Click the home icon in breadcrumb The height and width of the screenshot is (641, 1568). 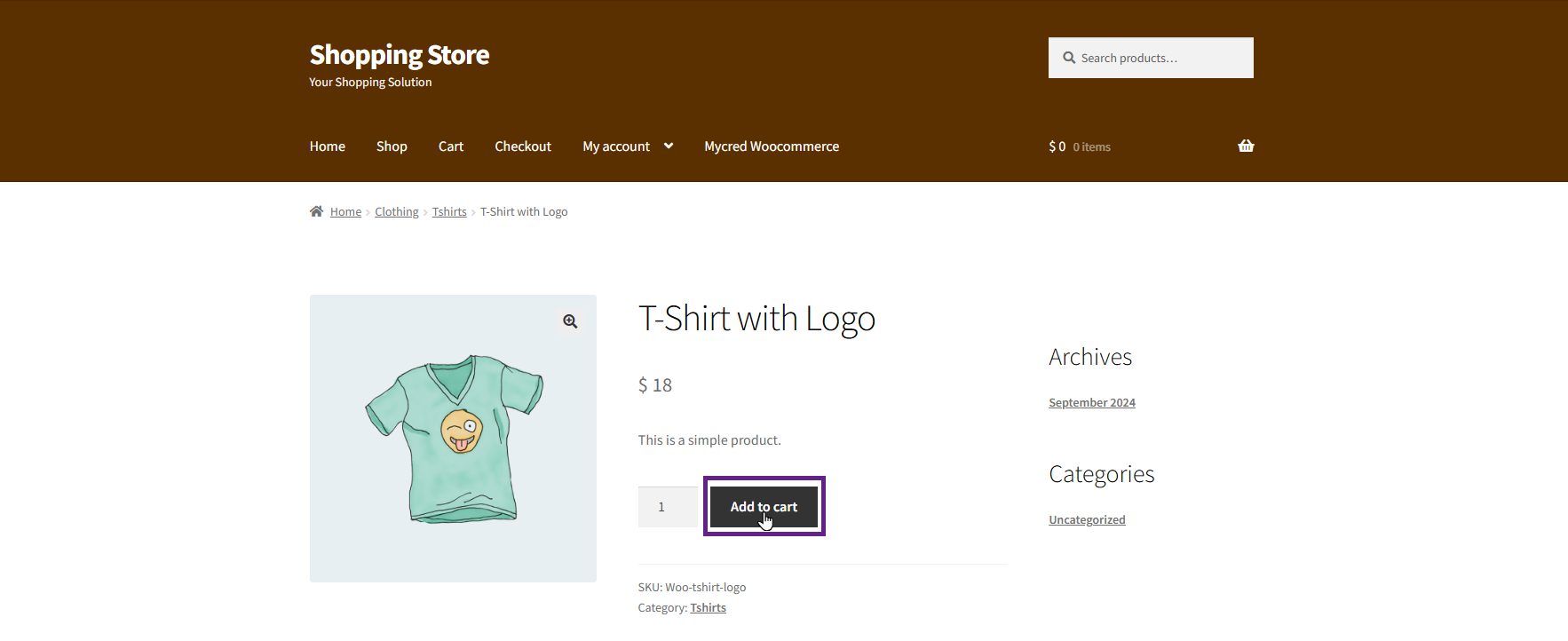tap(316, 211)
